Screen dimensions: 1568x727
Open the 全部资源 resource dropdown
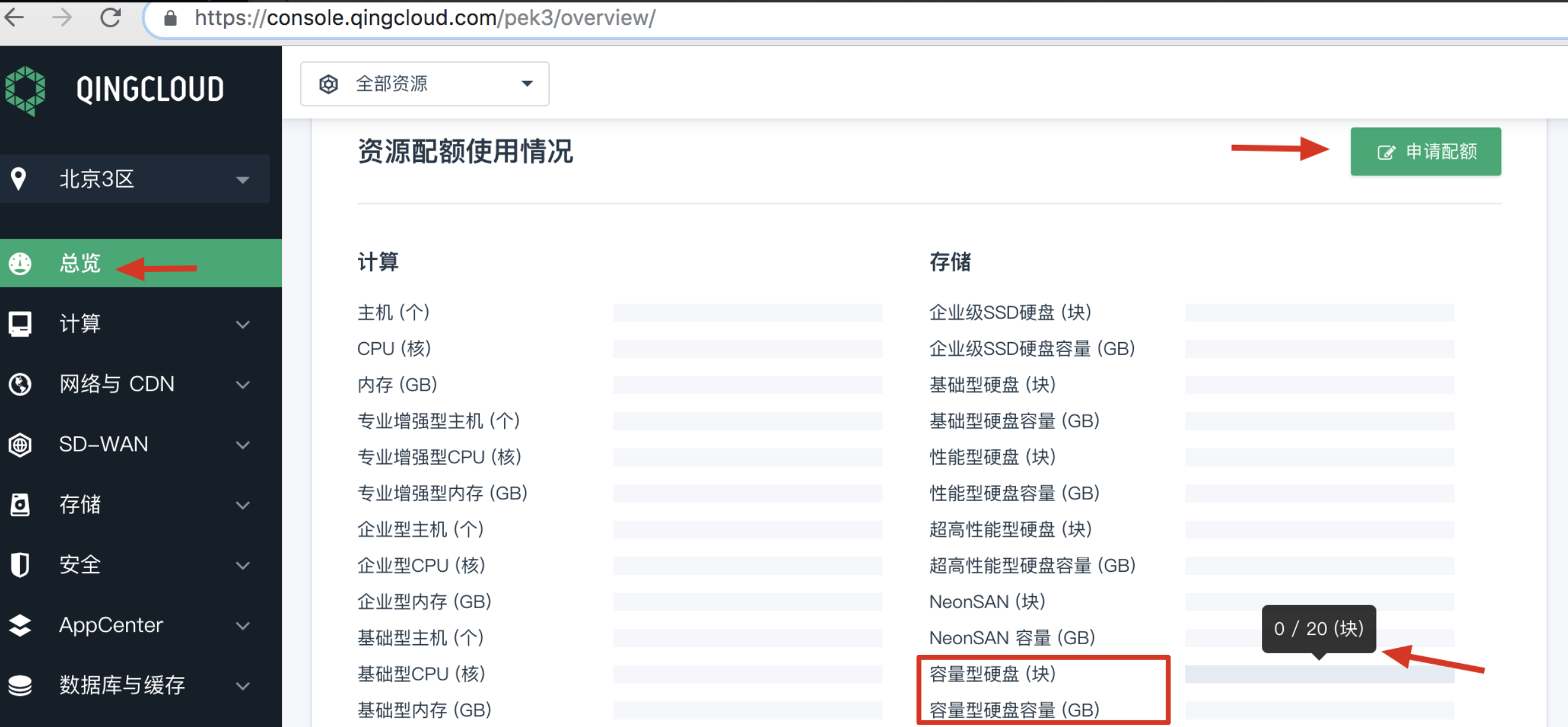(x=425, y=84)
